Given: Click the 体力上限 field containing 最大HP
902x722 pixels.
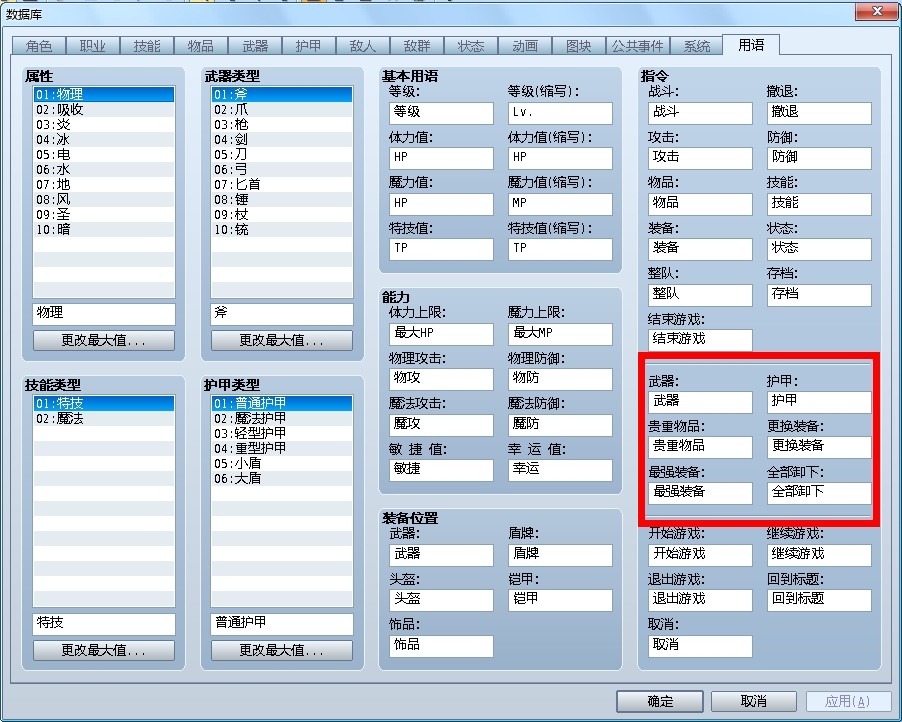Looking at the screenshot, I should pyautogui.click(x=441, y=334).
